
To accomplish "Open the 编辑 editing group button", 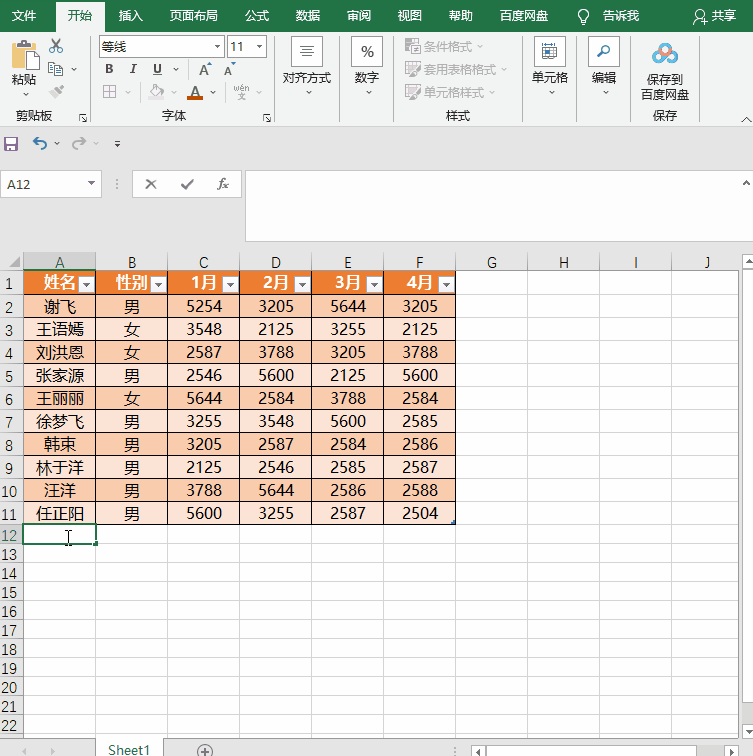I will tap(604, 65).
